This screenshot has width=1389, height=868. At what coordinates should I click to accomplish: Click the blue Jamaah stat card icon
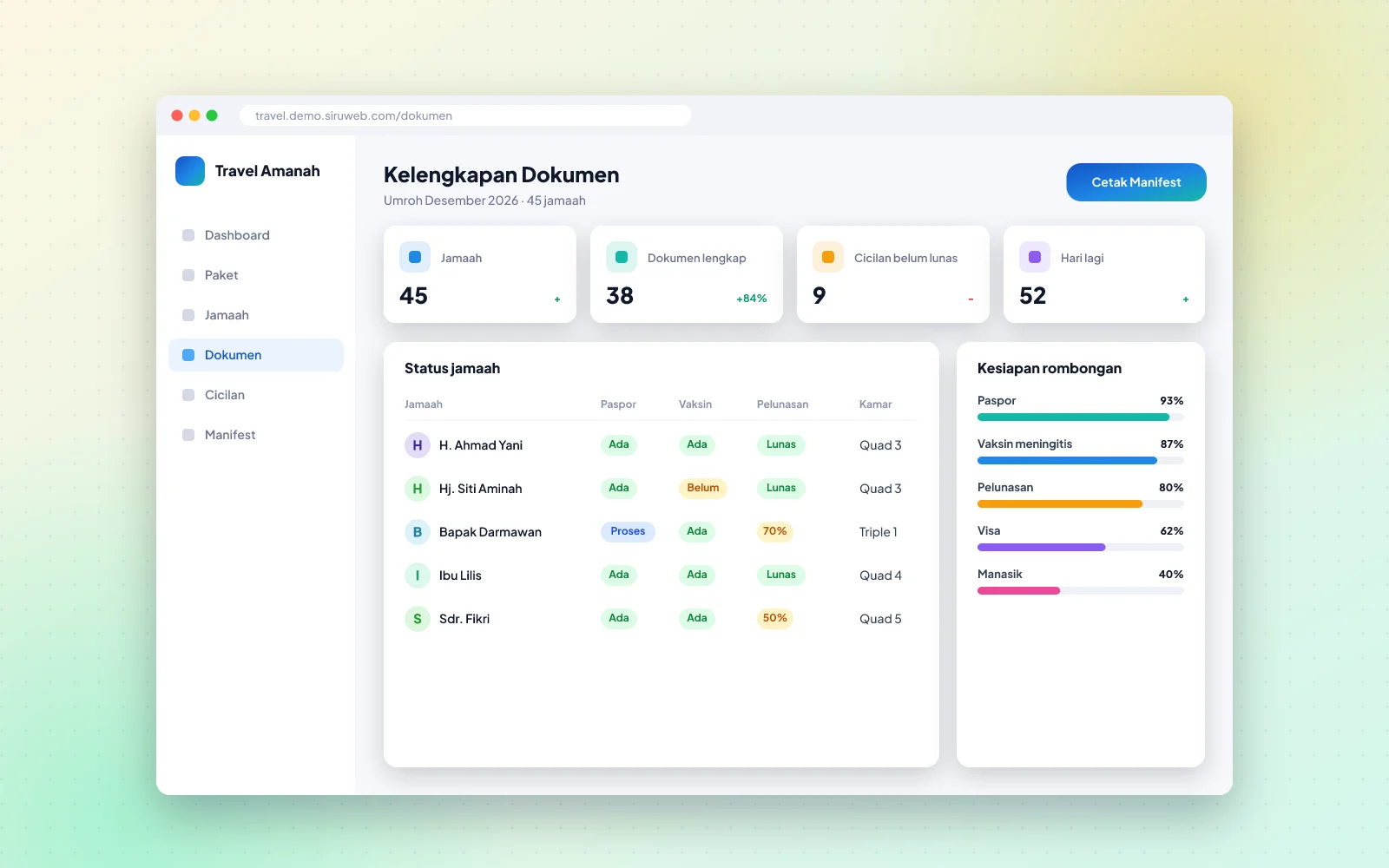(415, 257)
